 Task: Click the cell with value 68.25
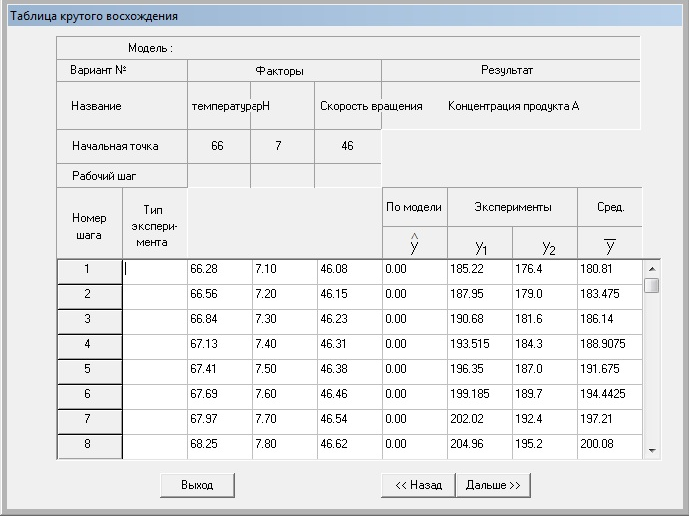pyautogui.click(x=220, y=447)
